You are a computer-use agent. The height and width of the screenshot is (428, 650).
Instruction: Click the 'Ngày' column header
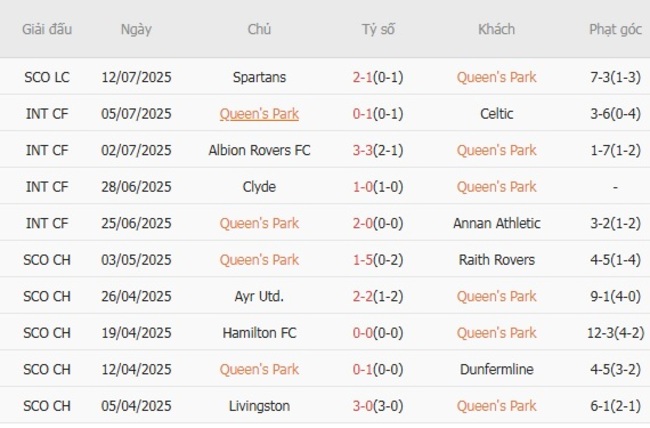pyautogui.click(x=136, y=30)
